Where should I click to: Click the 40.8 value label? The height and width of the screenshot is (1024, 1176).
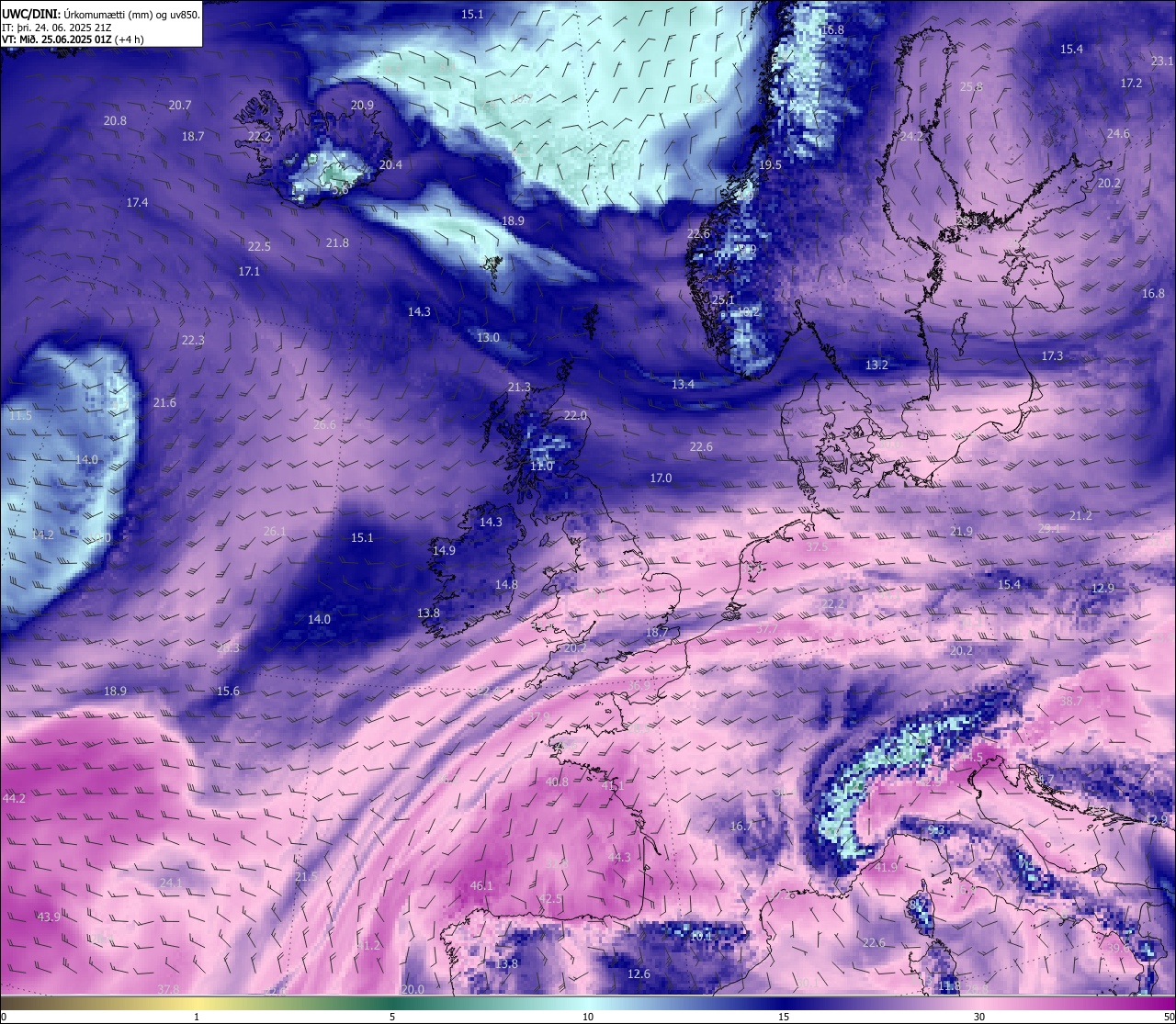point(557,782)
